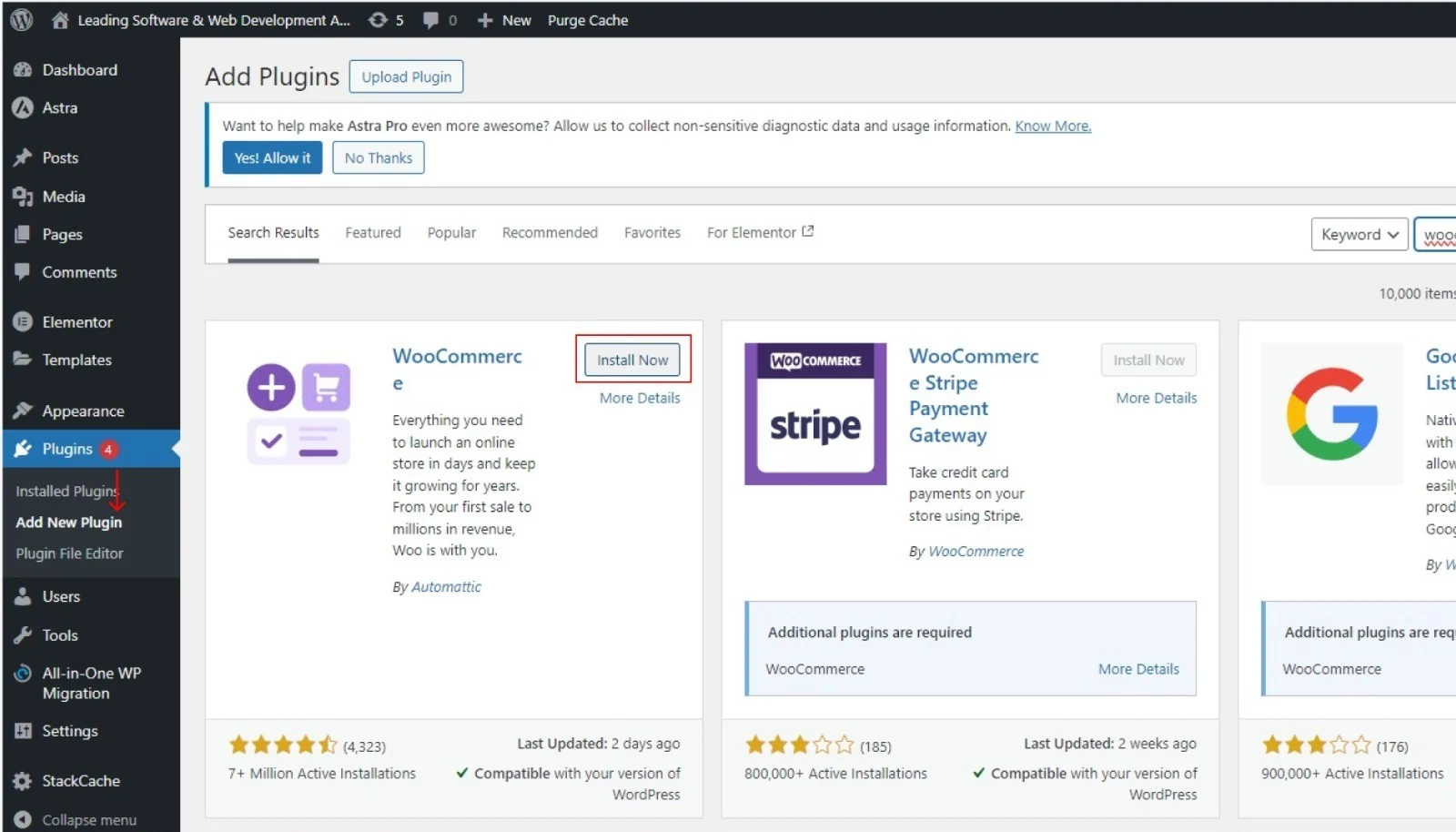
Task: Click the WooCommerce plugin thumbnail image
Action: click(298, 414)
